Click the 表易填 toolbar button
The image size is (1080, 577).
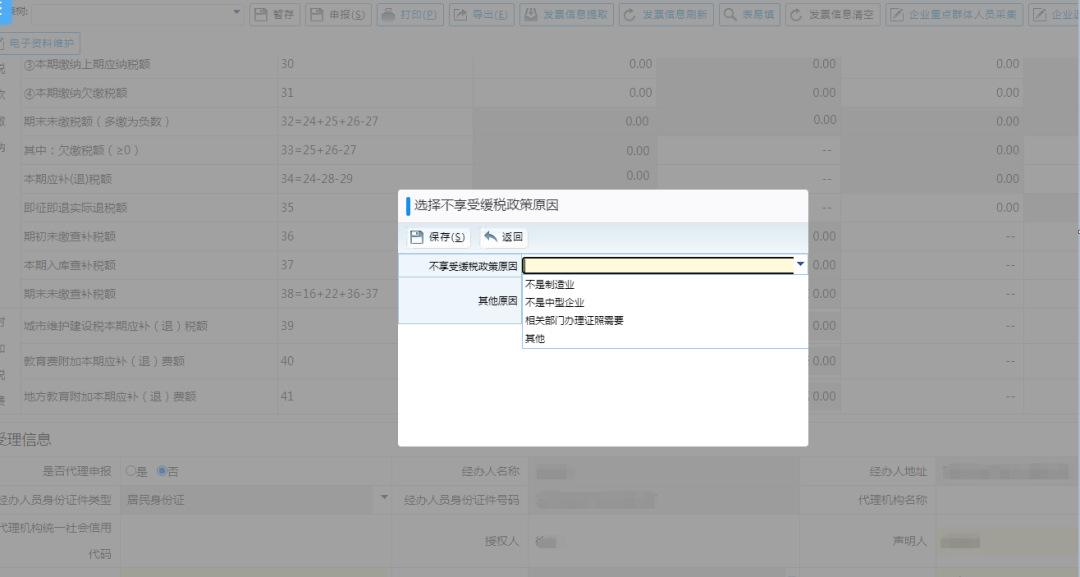point(749,14)
